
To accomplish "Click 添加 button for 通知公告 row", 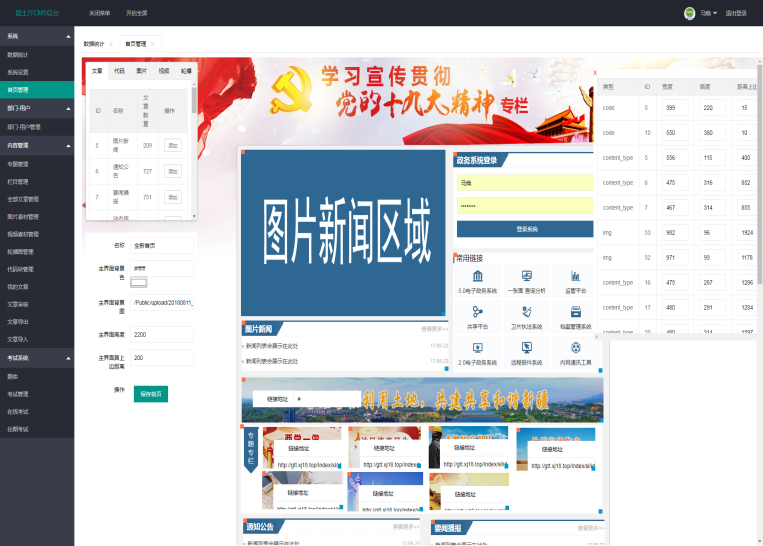I will coord(173,171).
